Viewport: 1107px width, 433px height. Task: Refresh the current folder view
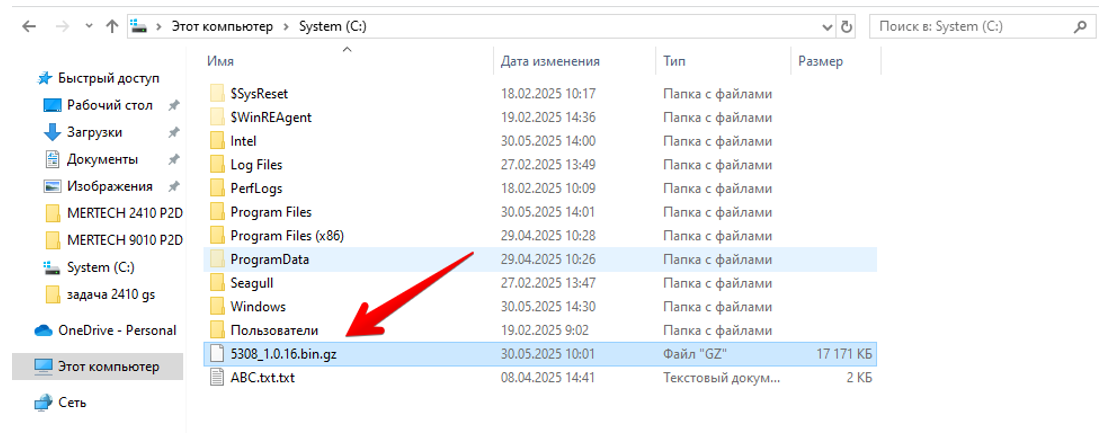pos(847,27)
